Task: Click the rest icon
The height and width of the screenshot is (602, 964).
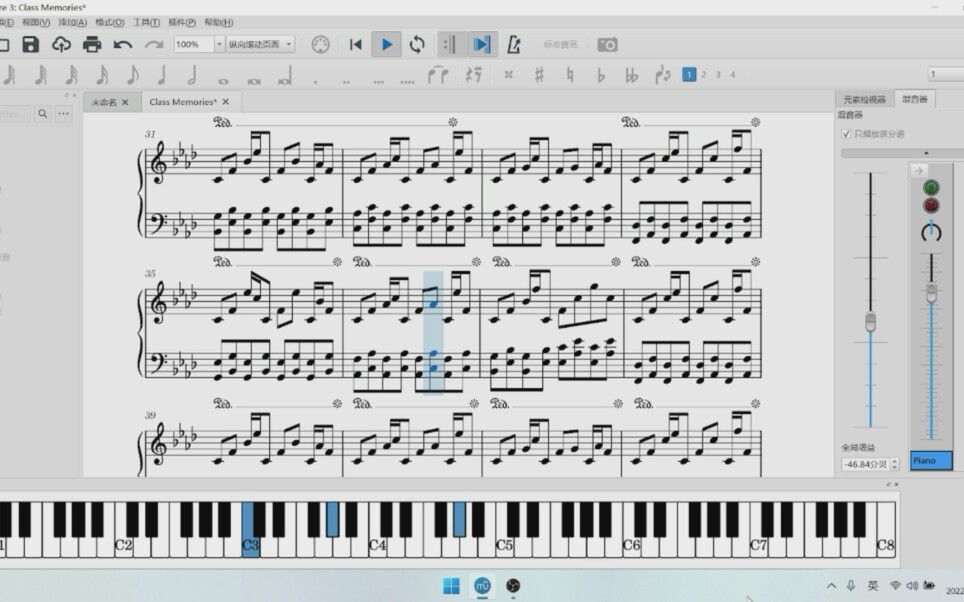Action: click(473, 75)
